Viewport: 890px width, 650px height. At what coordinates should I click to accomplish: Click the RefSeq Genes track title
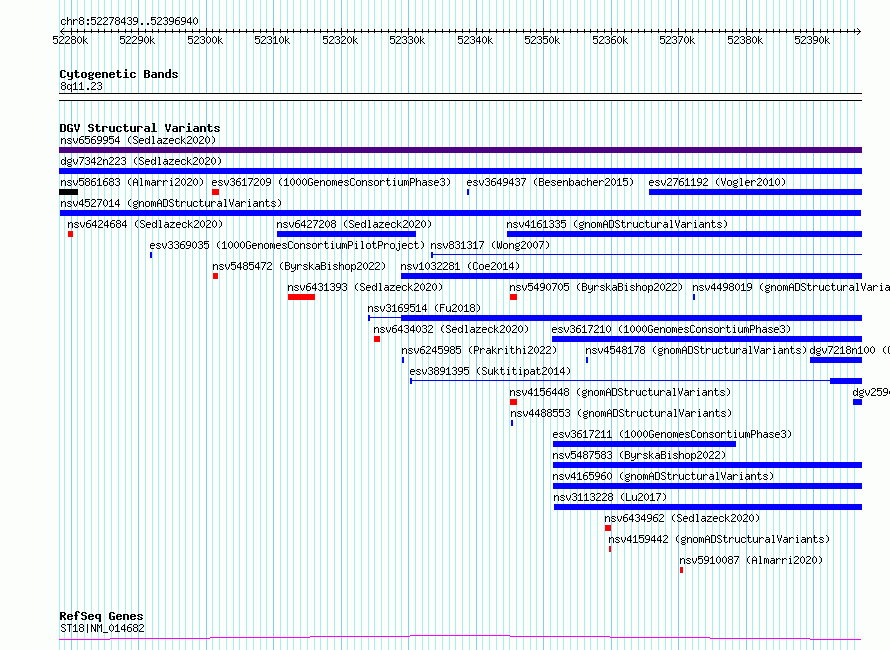point(101,616)
